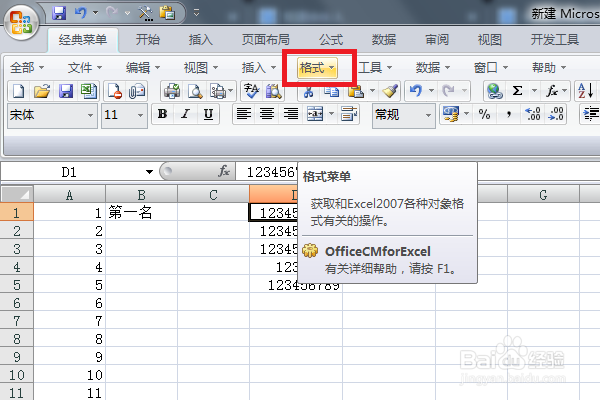600x400 pixels.
Task: Click the scissors cut icon
Action: pyautogui.click(x=308, y=92)
